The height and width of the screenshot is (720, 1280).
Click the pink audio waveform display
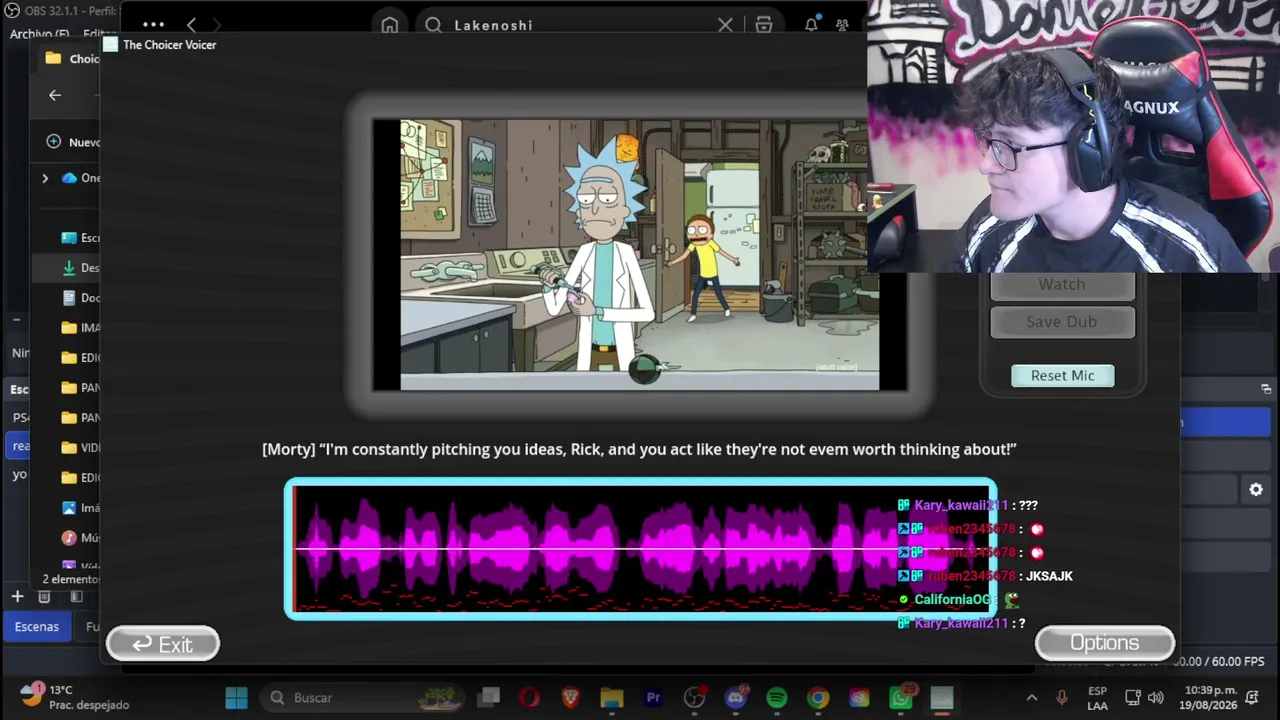640,549
